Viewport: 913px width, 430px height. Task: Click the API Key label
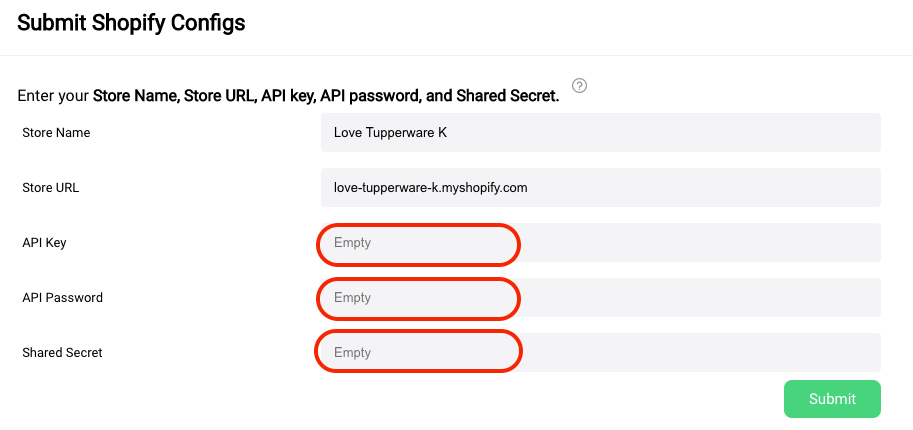[44, 242]
